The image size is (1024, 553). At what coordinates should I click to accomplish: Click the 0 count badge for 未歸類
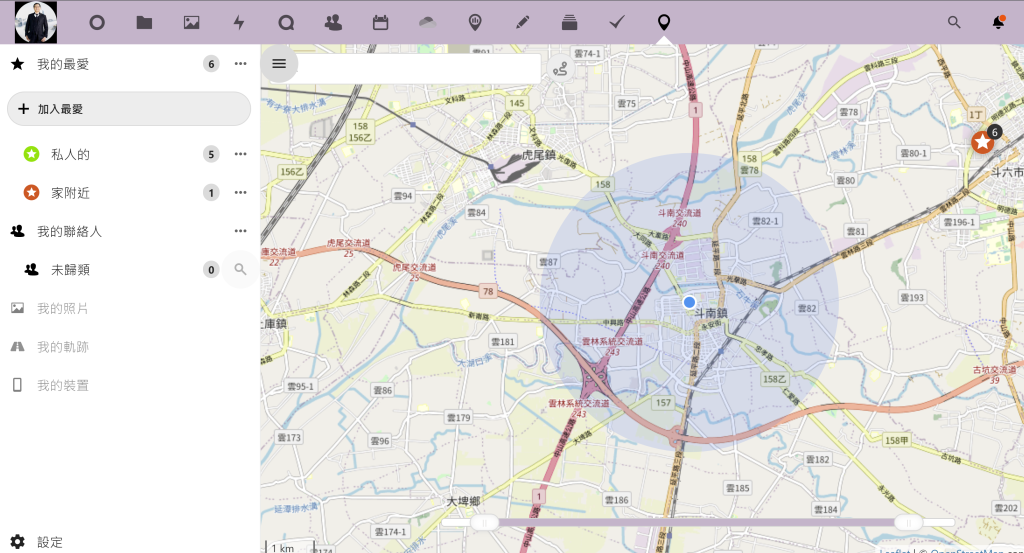pos(211,270)
